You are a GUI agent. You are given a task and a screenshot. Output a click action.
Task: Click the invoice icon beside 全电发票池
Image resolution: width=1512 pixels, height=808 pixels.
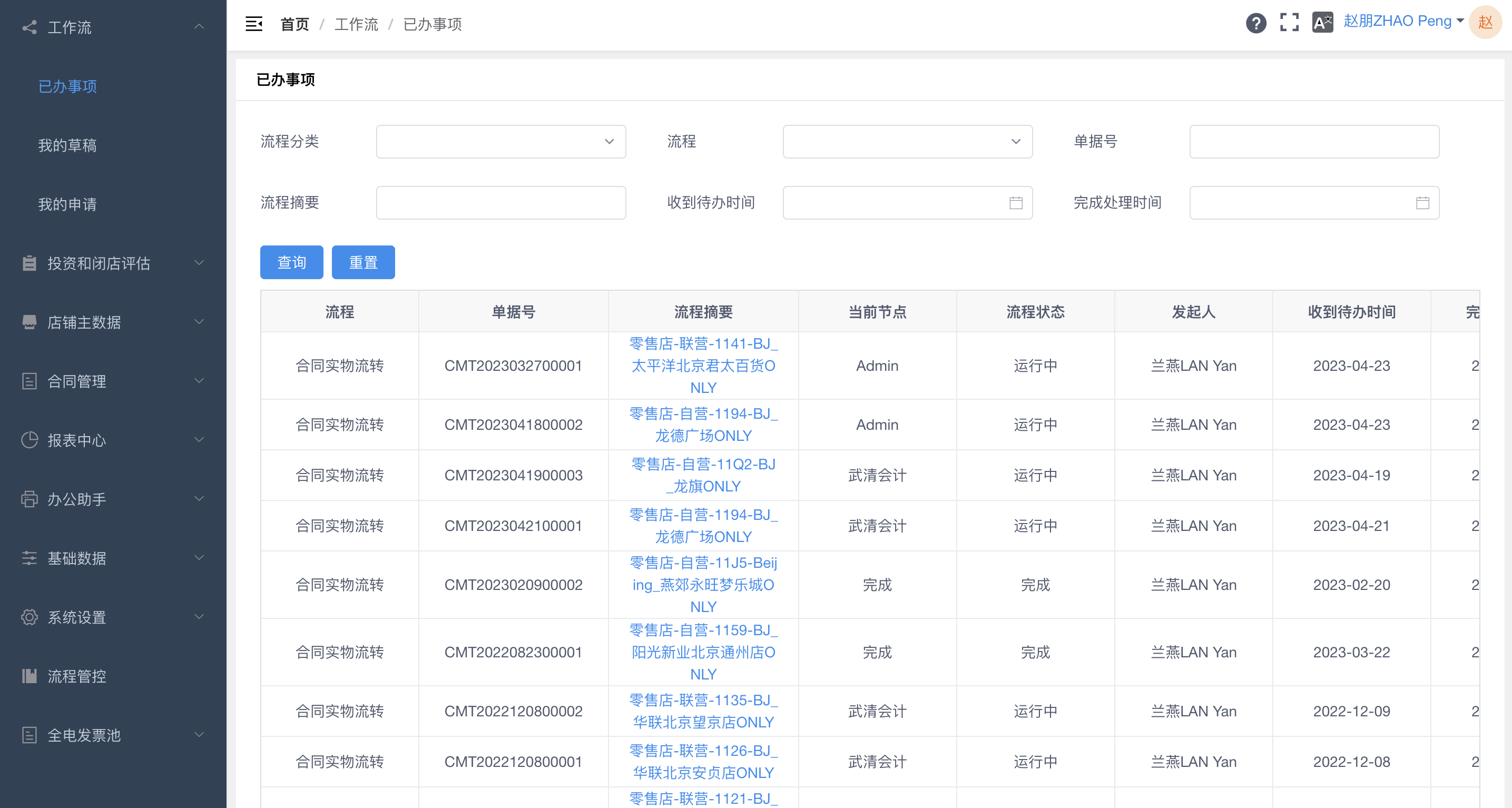click(30, 735)
